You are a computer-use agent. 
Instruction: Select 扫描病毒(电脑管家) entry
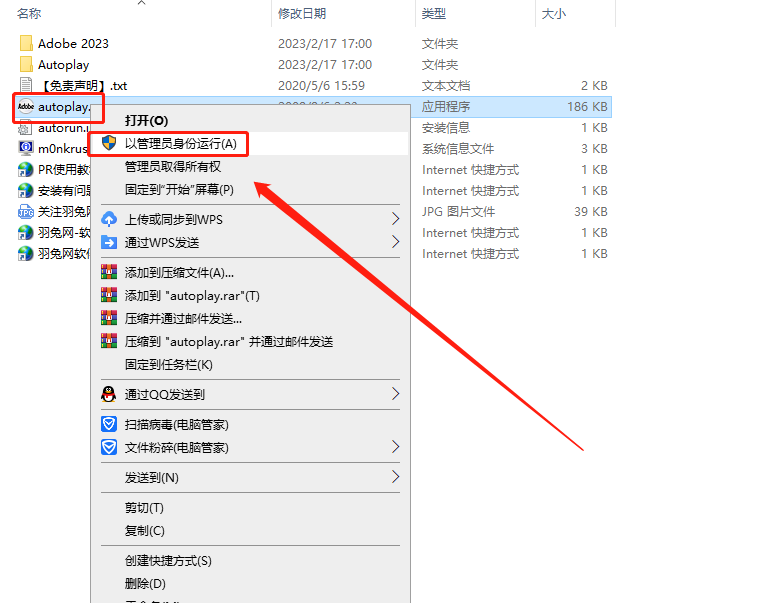(x=177, y=424)
